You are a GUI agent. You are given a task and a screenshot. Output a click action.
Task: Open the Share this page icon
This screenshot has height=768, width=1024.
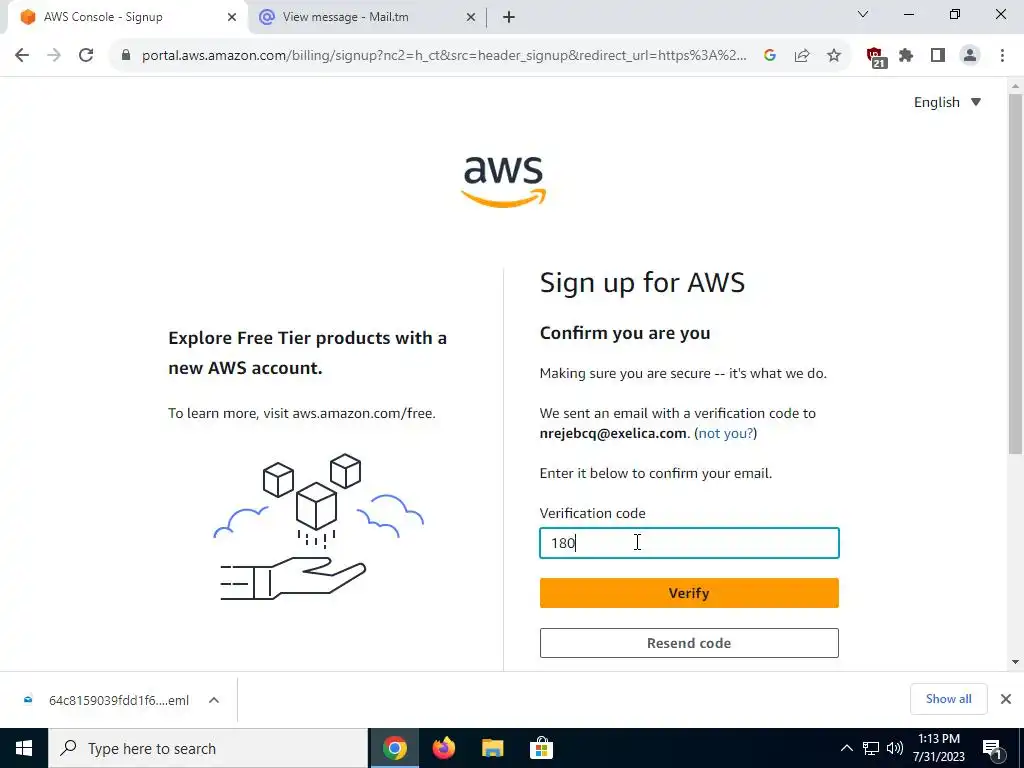802,56
